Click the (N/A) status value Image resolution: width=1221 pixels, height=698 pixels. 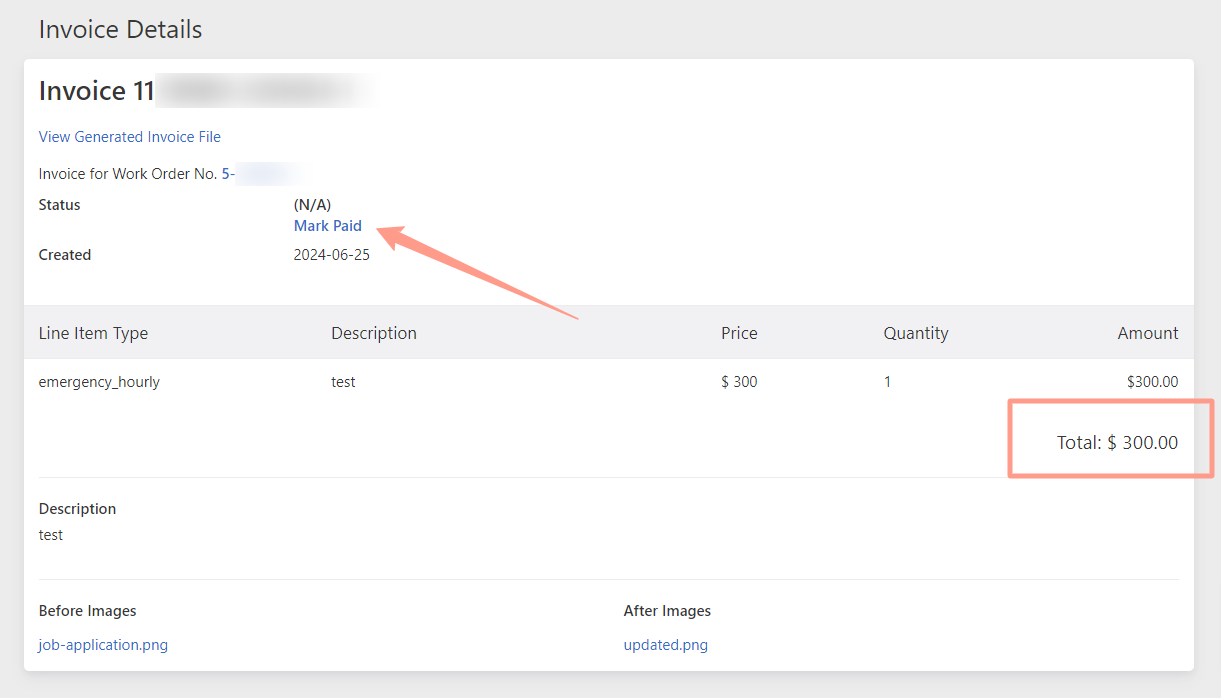point(312,205)
